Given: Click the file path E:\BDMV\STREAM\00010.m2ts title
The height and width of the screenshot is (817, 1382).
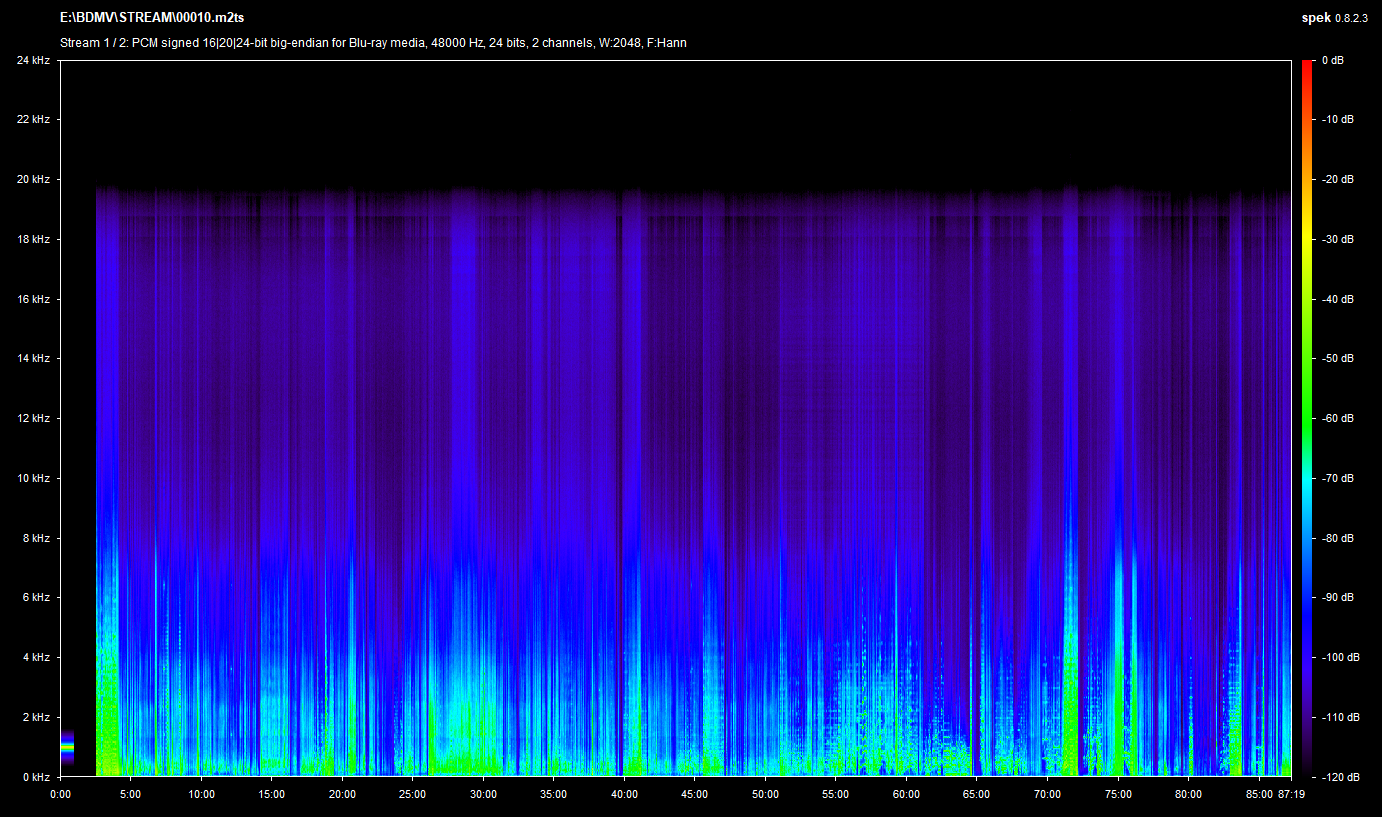Looking at the screenshot, I should coord(152,18).
